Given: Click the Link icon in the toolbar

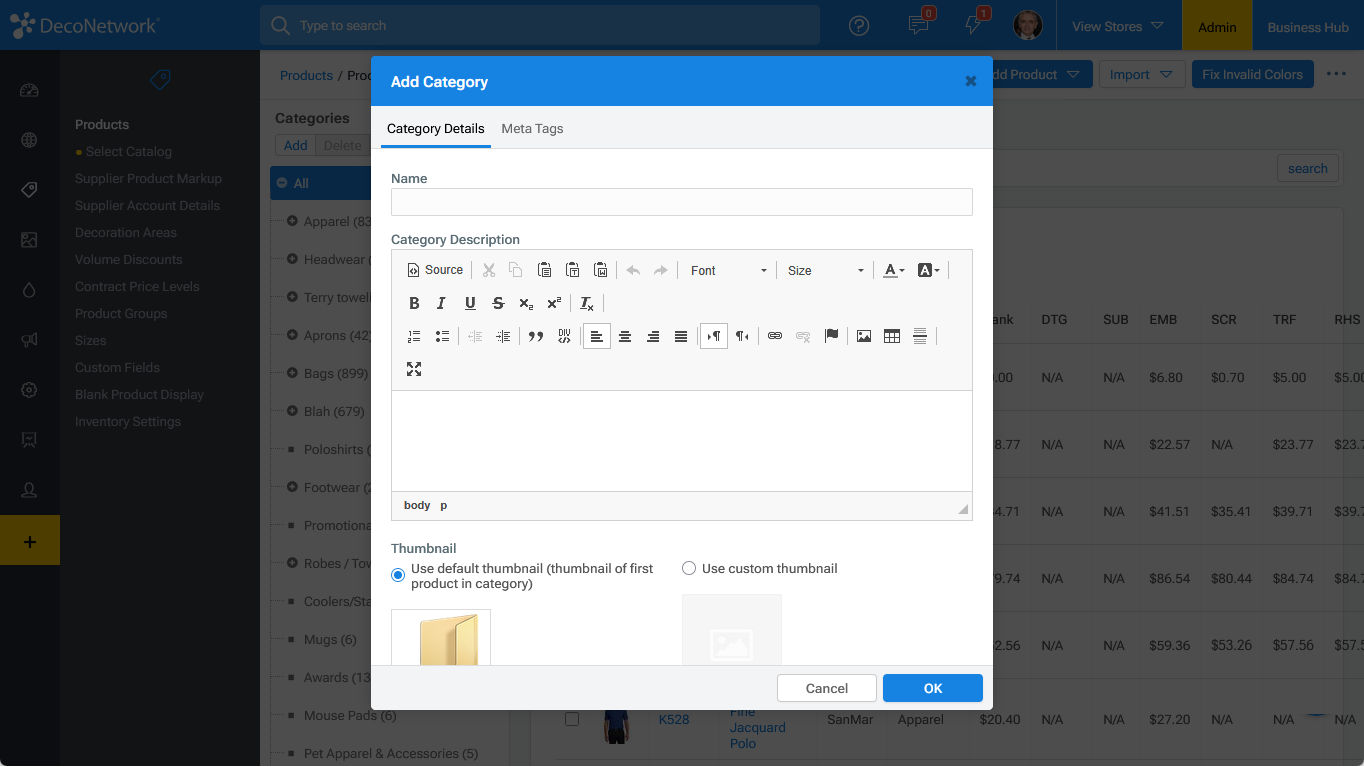Looking at the screenshot, I should (x=775, y=336).
